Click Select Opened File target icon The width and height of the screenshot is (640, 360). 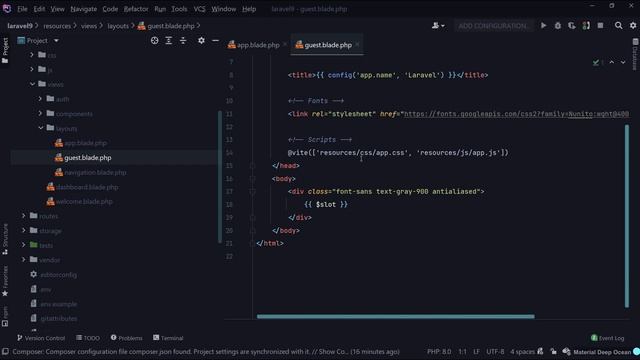point(154,40)
